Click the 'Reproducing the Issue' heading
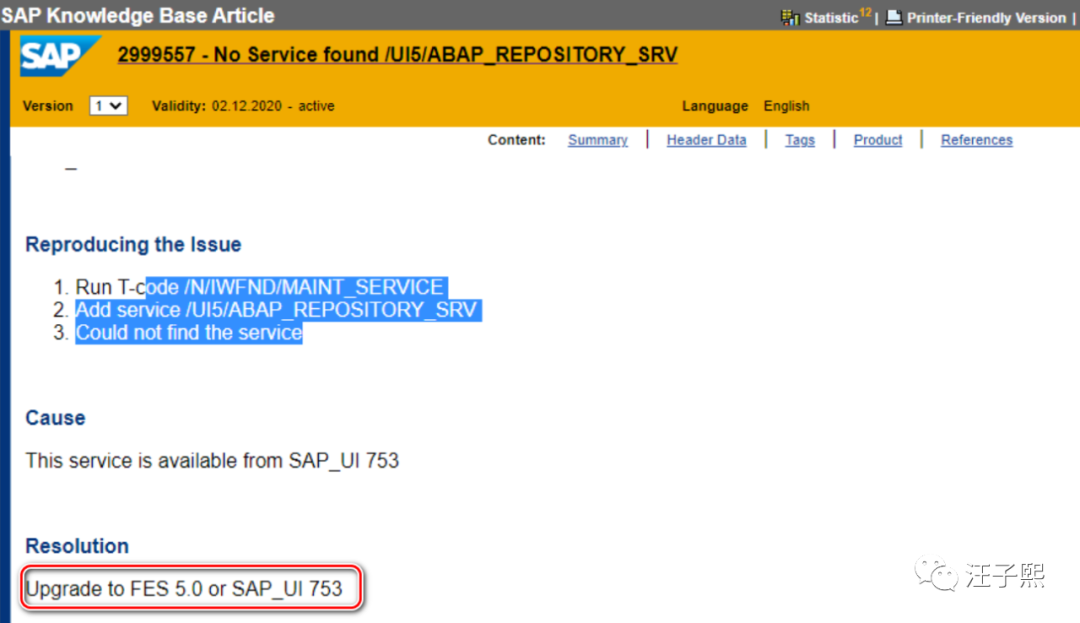Viewport: 1080px width, 623px height. point(133,244)
